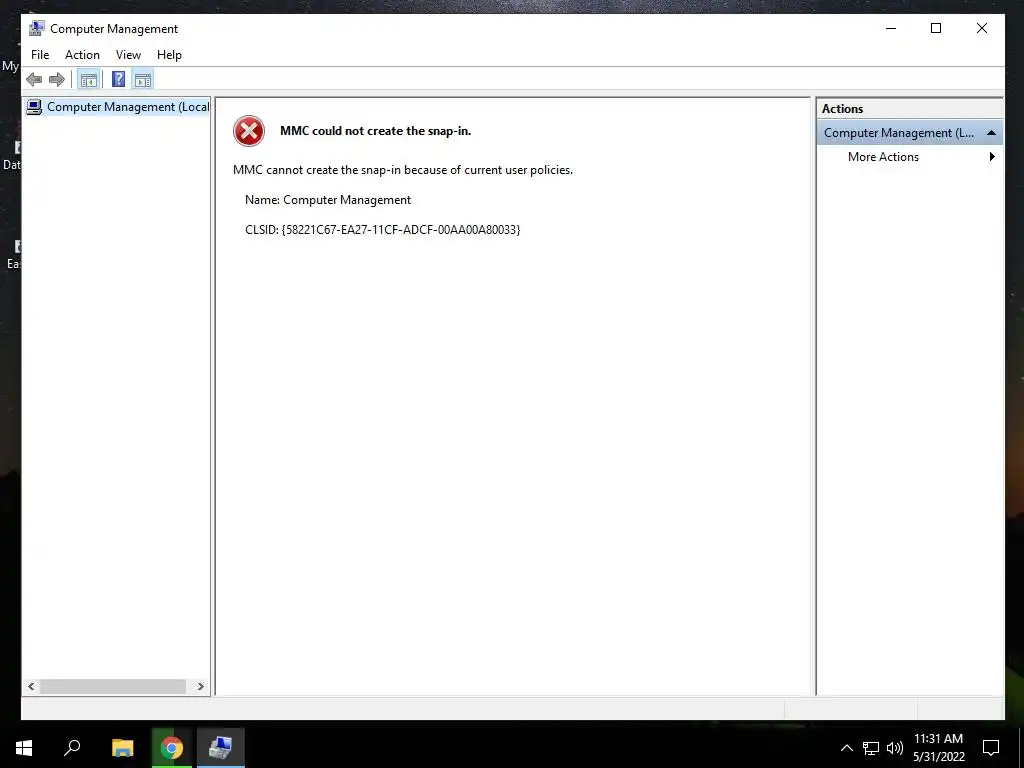The image size is (1024, 768).
Task: Open taskbar Search
Action: point(72,748)
